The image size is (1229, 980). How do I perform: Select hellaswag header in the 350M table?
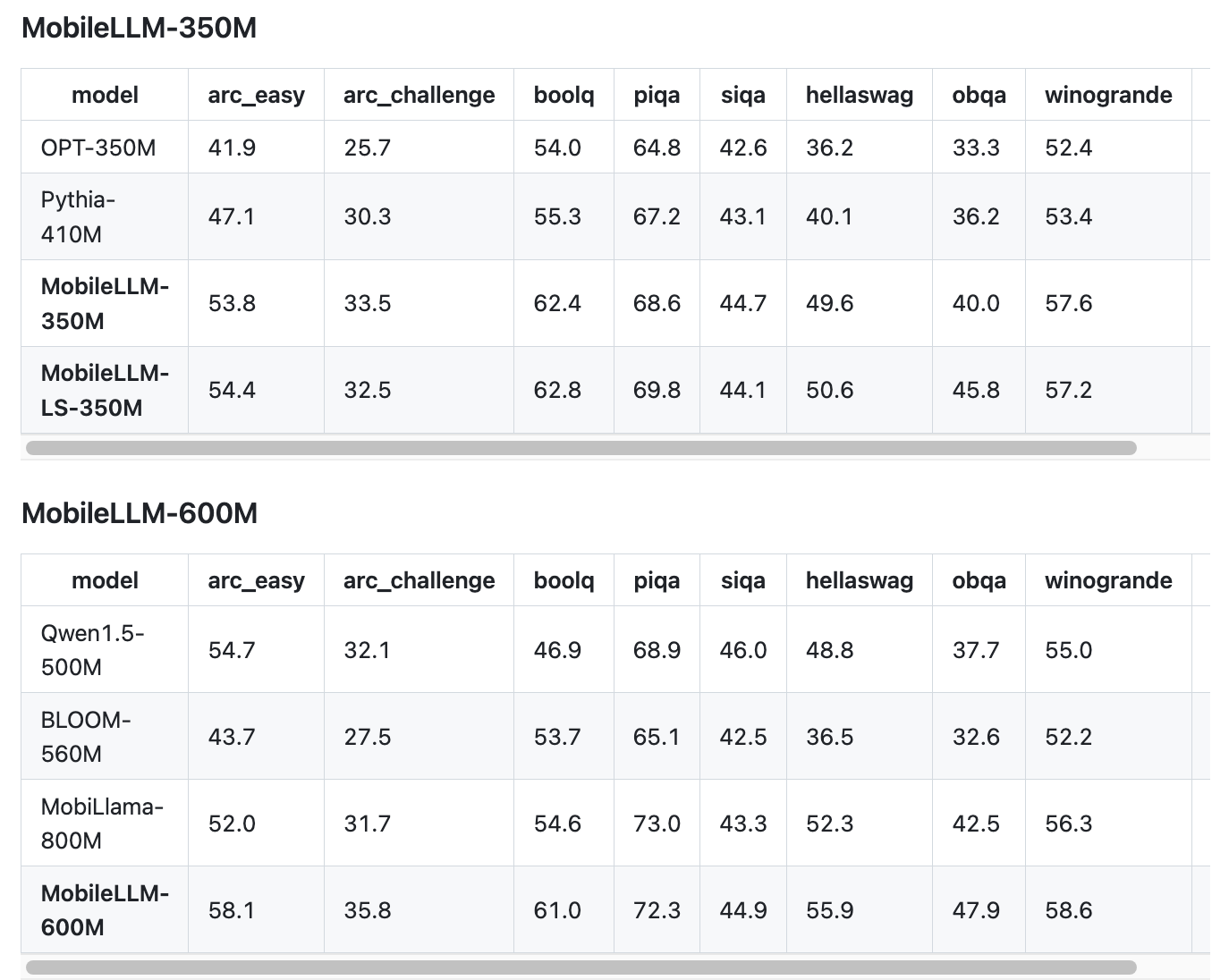859,96
